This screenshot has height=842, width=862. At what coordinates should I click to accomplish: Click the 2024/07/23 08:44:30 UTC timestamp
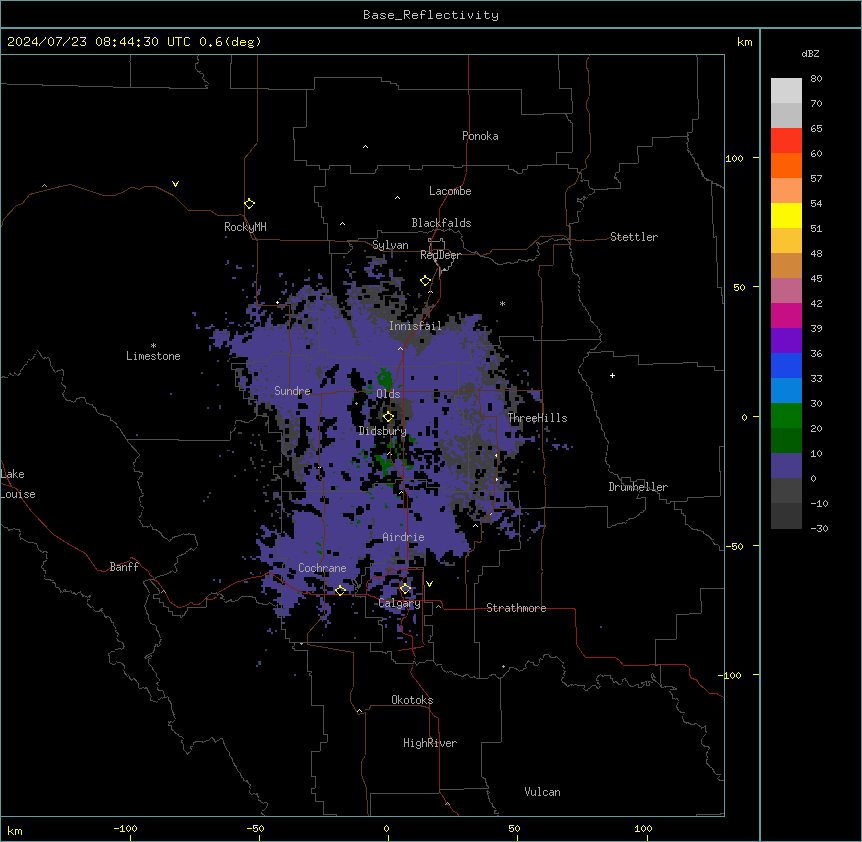click(99, 42)
